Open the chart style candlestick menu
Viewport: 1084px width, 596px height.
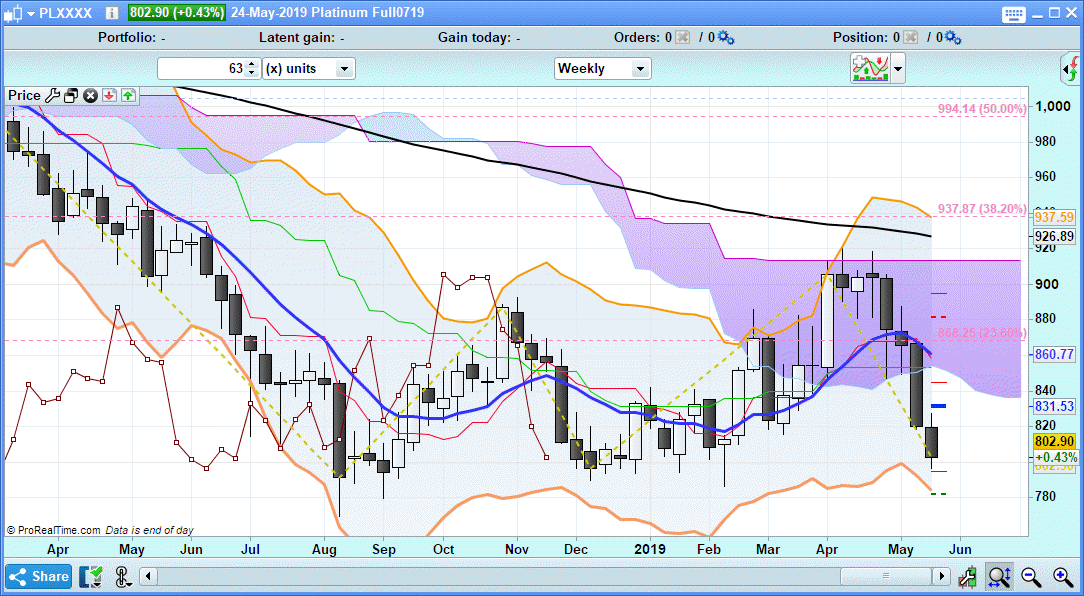pyautogui.click(x=14, y=12)
